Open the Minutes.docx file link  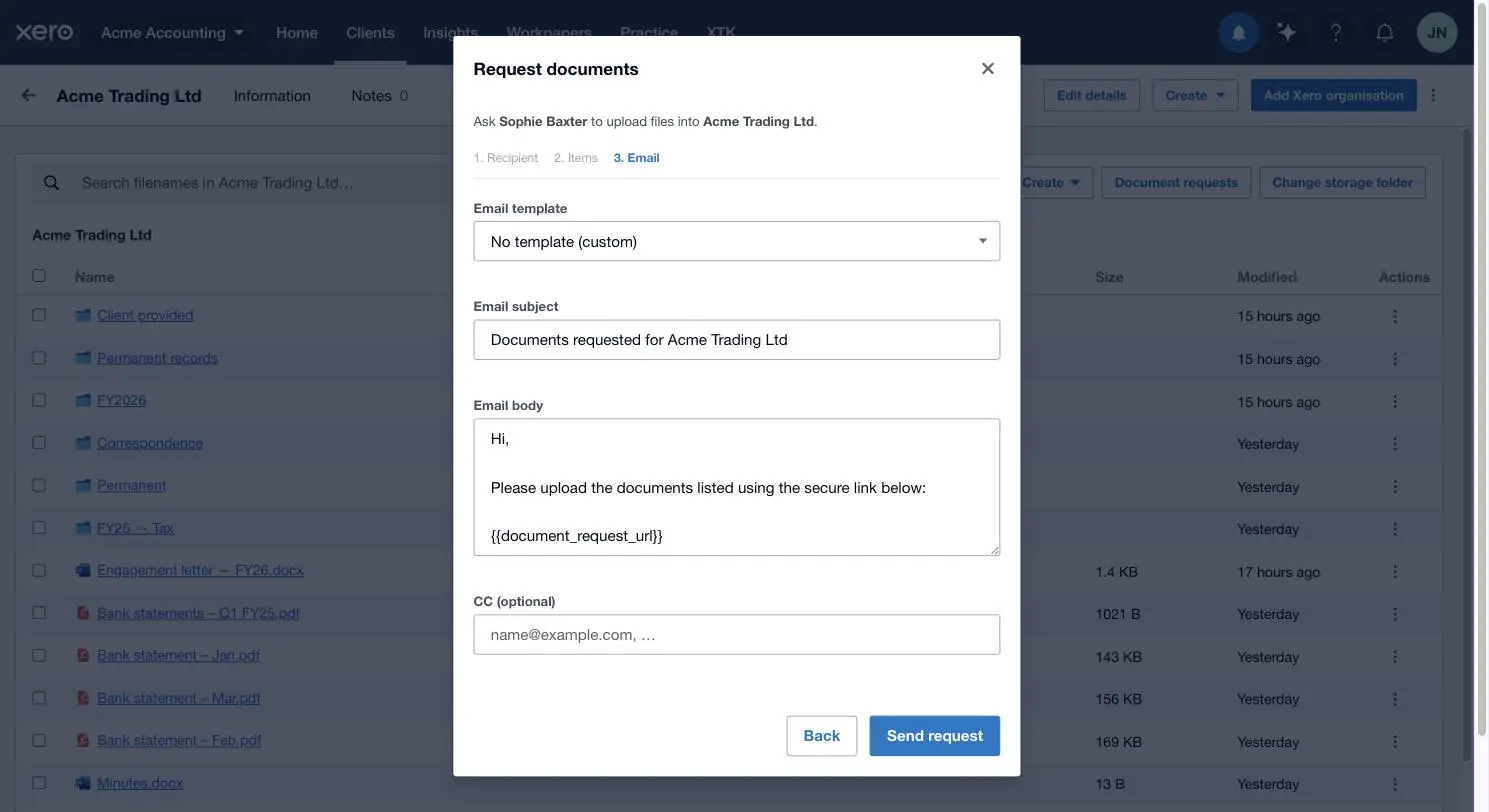click(x=140, y=783)
